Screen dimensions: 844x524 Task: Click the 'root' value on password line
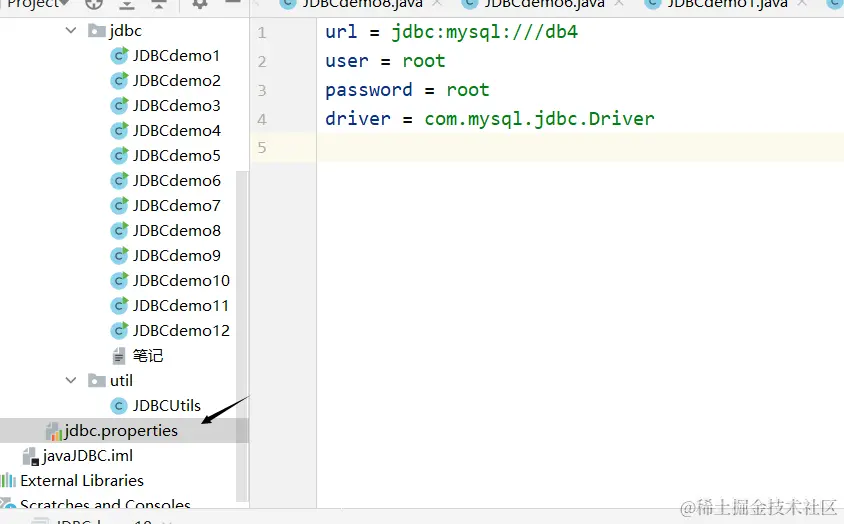[468, 90]
